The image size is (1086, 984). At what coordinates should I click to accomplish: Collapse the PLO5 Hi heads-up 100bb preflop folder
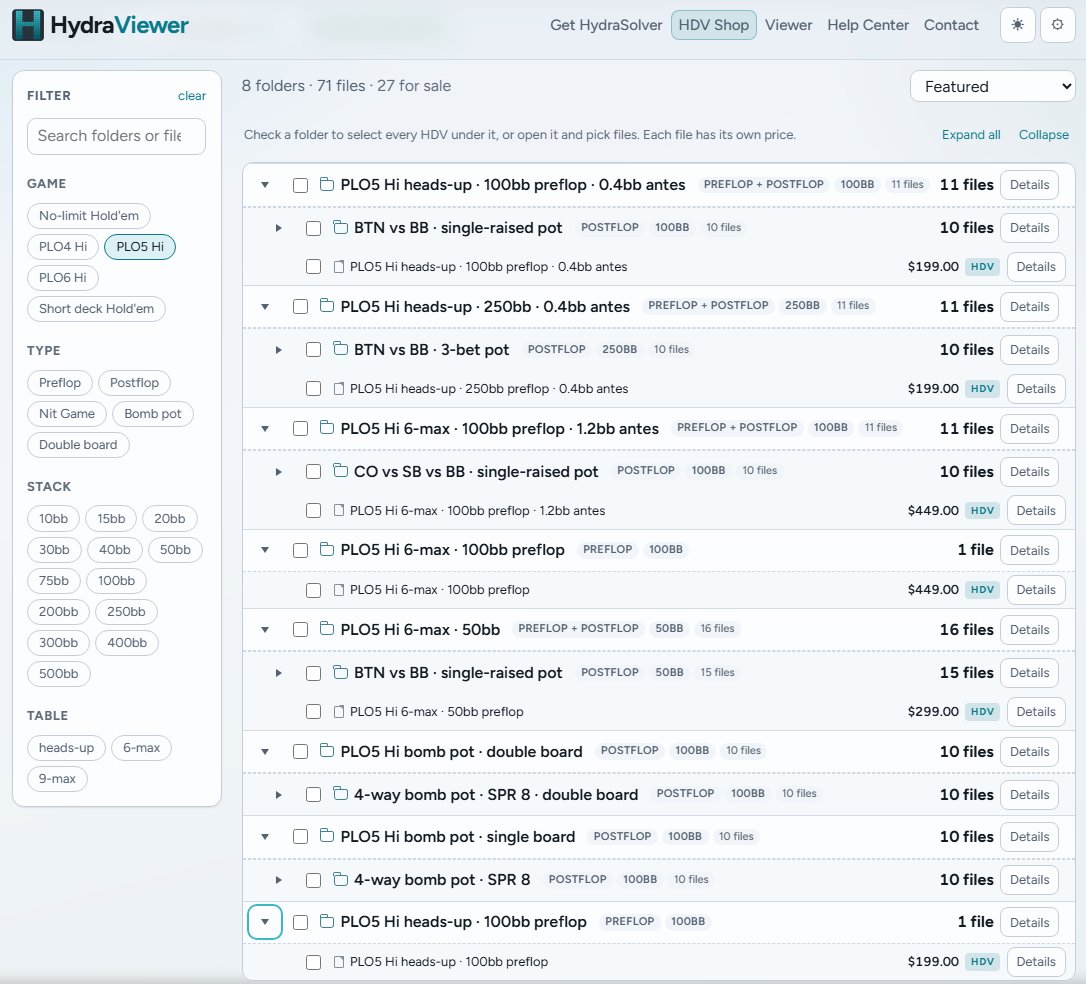[265, 922]
